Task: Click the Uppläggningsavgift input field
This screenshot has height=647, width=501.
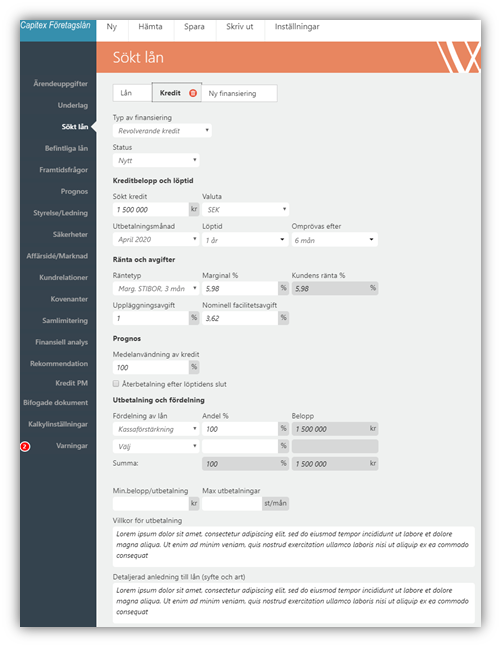Action: click(x=151, y=318)
